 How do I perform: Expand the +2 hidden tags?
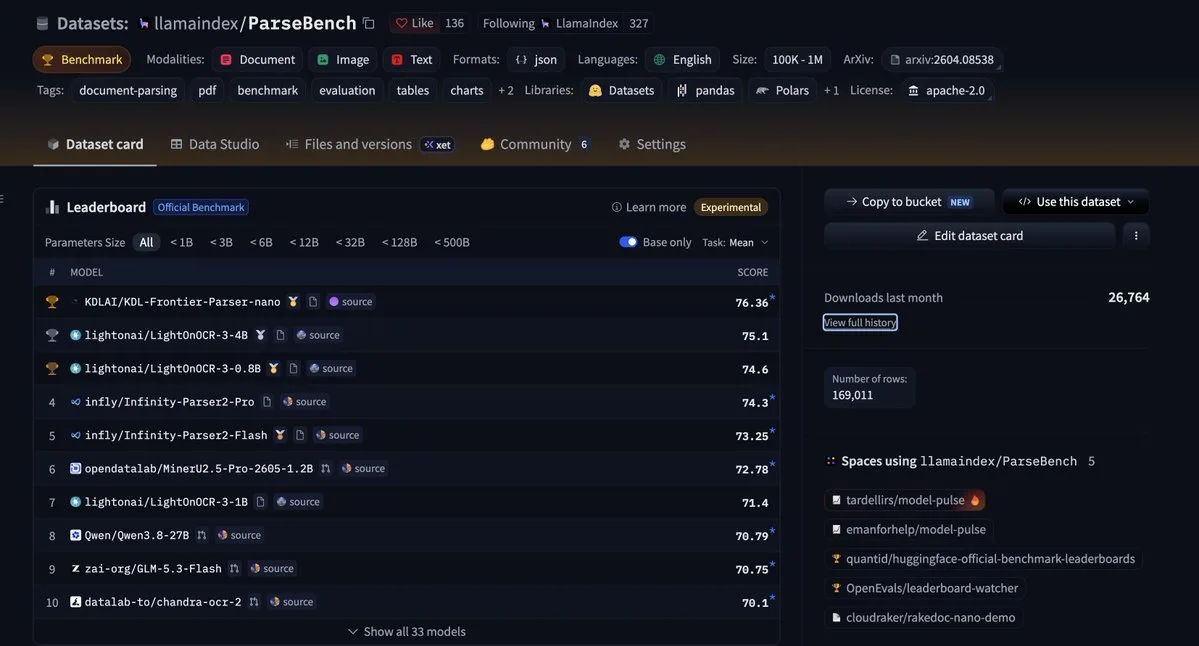(505, 90)
